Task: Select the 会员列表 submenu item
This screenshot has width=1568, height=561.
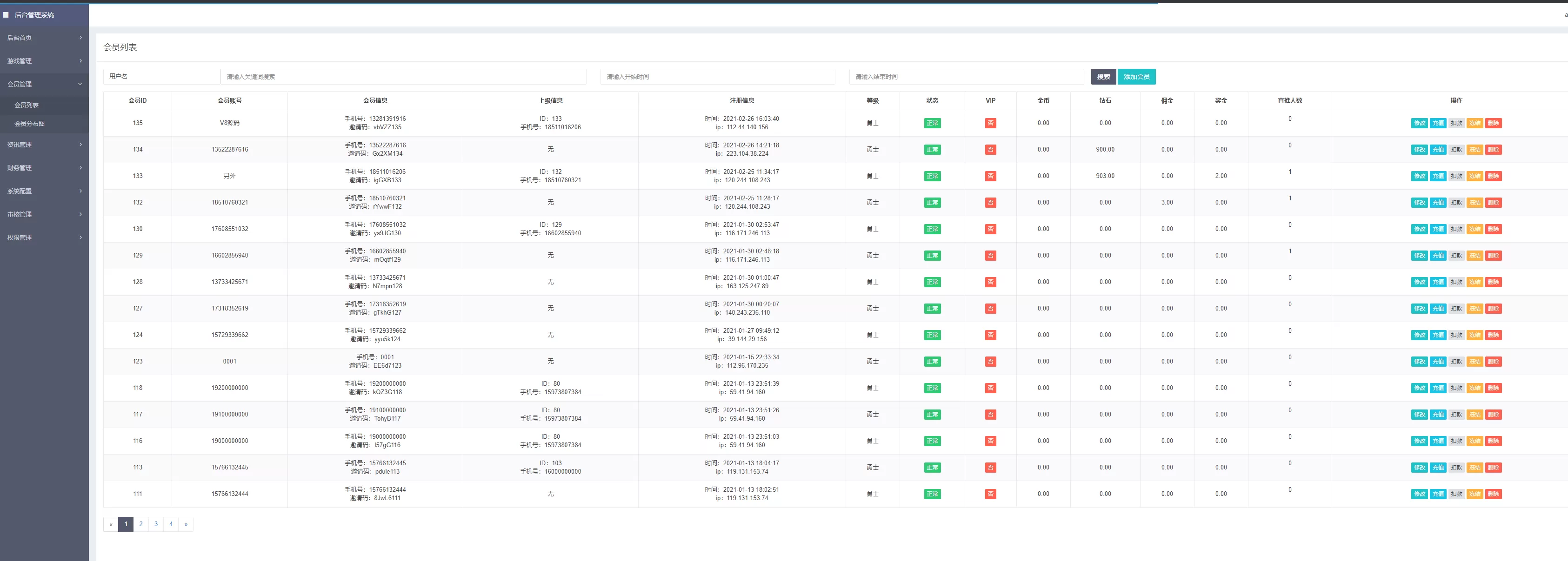Action: [27, 105]
